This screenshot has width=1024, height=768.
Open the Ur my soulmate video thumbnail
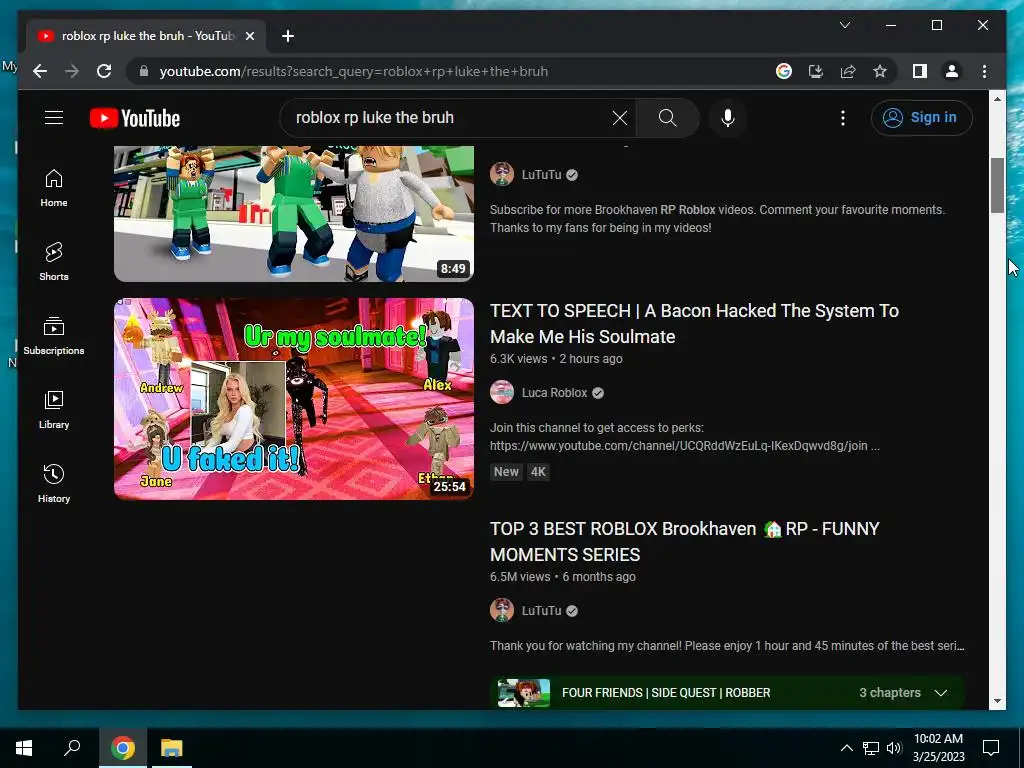294,399
